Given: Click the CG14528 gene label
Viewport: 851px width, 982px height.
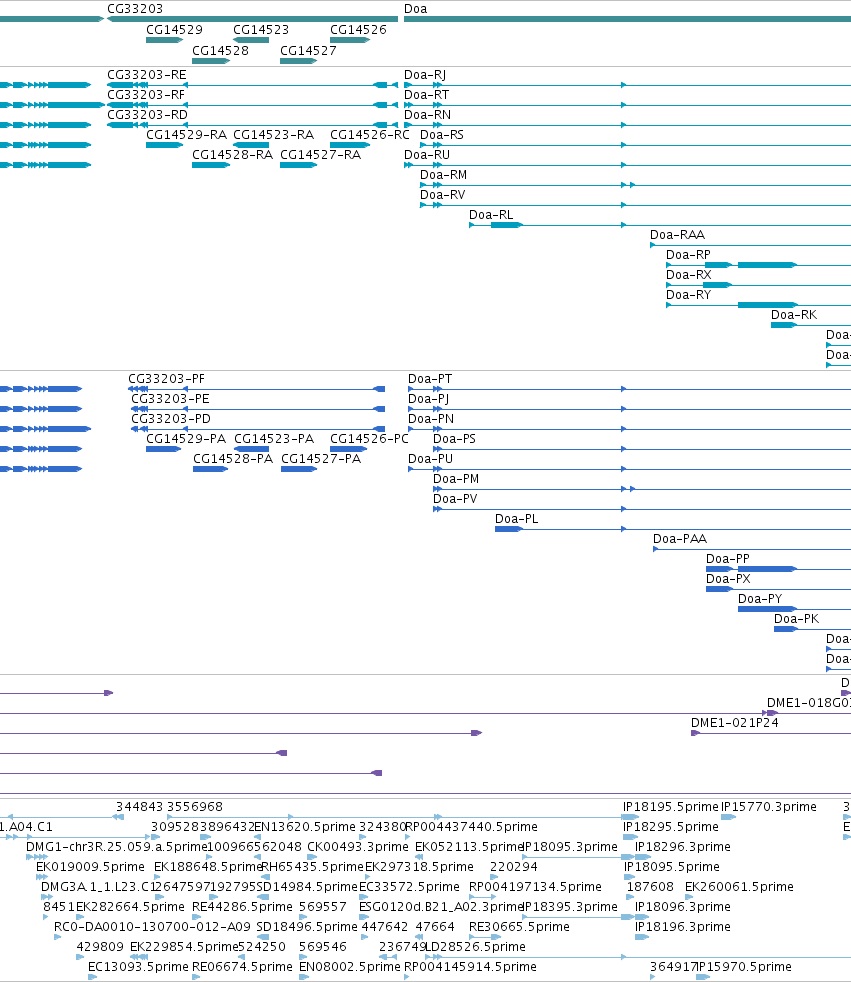Looking at the screenshot, I should tap(220, 50).
